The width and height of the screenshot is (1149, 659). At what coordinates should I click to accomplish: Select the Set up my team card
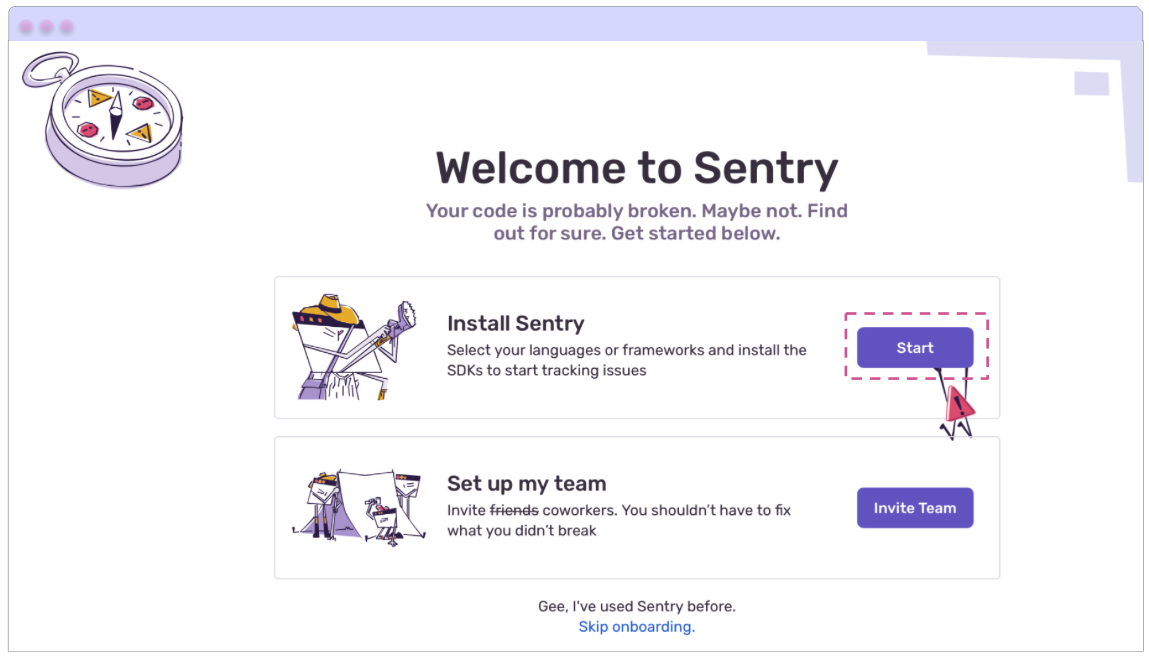point(637,507)
